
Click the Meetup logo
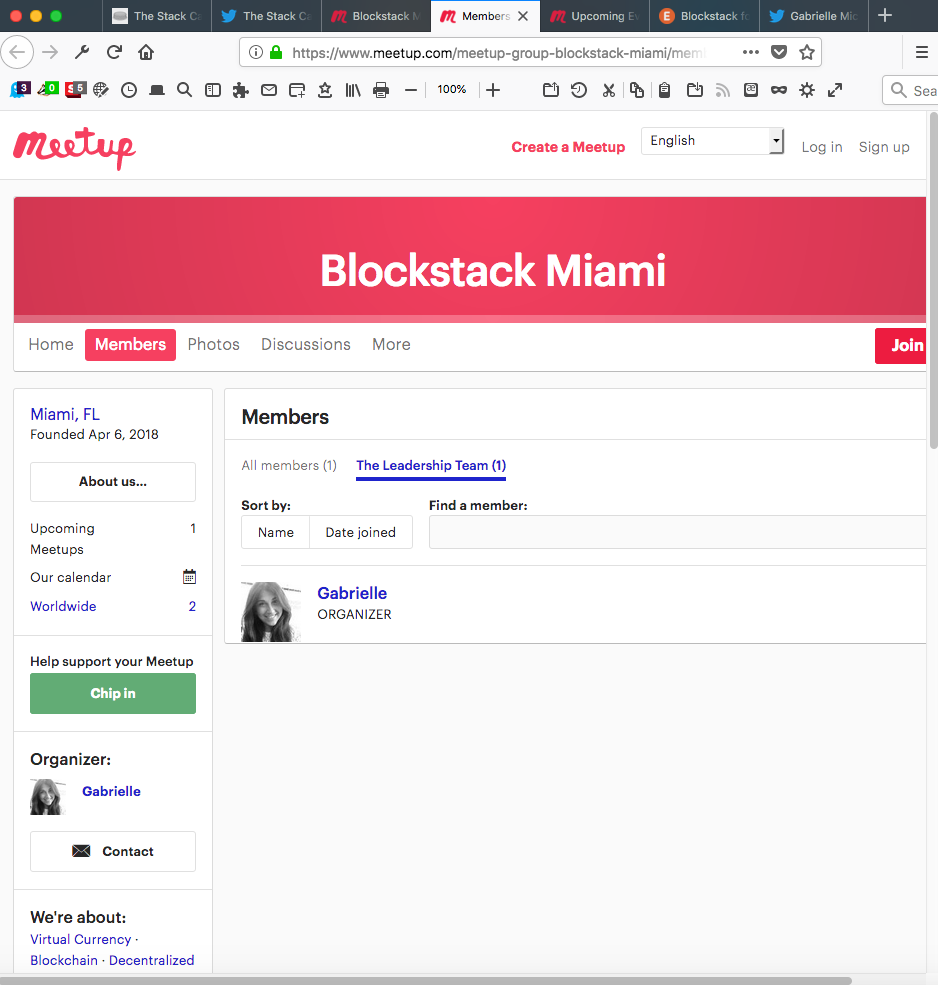pyautogui.click(x=74, y=148)
